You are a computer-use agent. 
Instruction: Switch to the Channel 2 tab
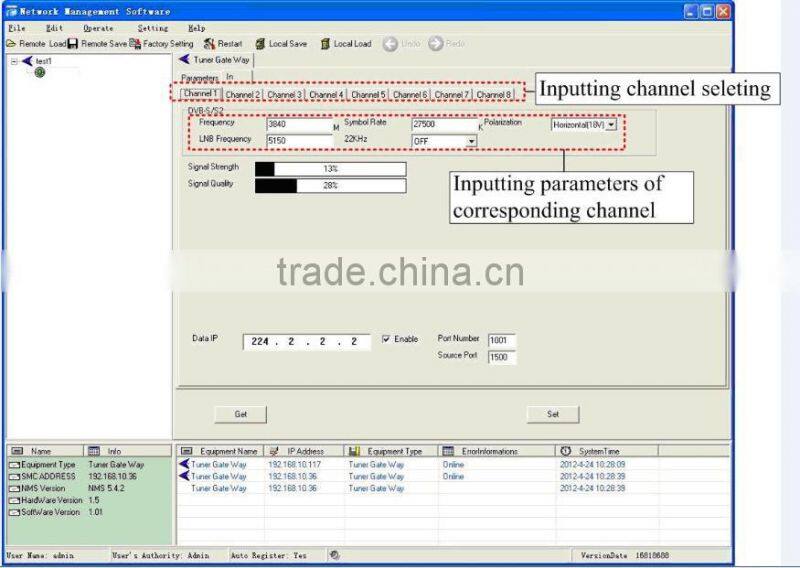point(242,94)
